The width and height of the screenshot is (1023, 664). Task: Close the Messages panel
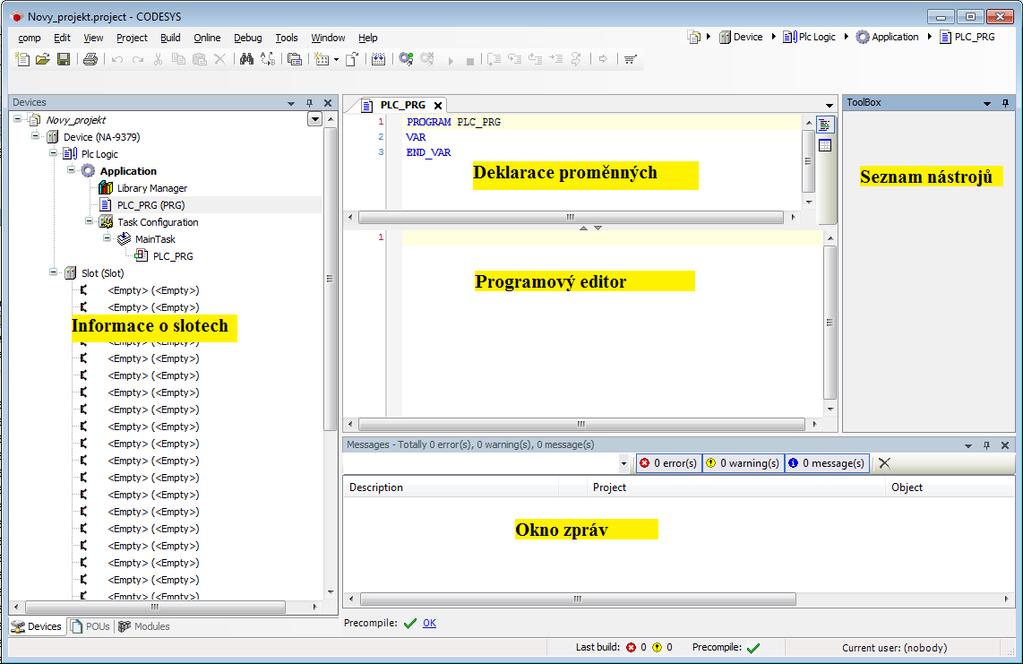[1005, 445]
